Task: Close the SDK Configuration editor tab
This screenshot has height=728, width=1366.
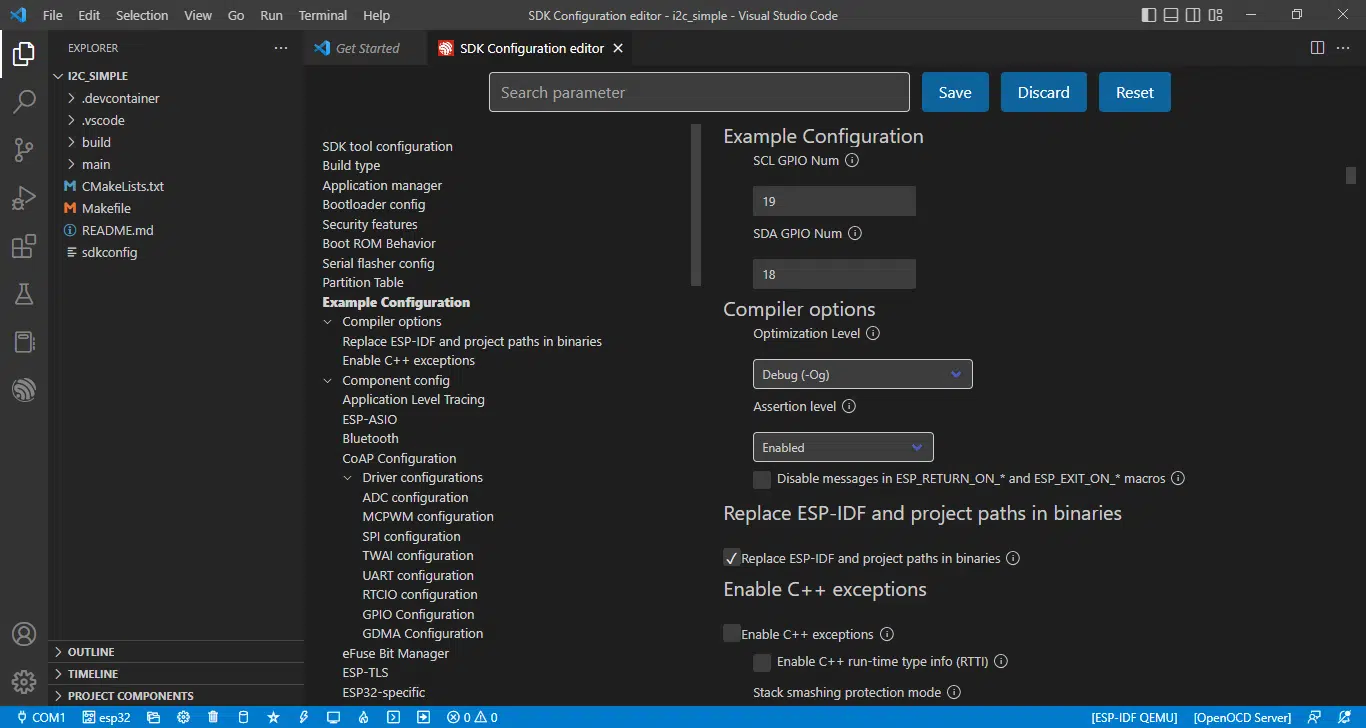Action: pyautogui.click(x=618, y=48)
